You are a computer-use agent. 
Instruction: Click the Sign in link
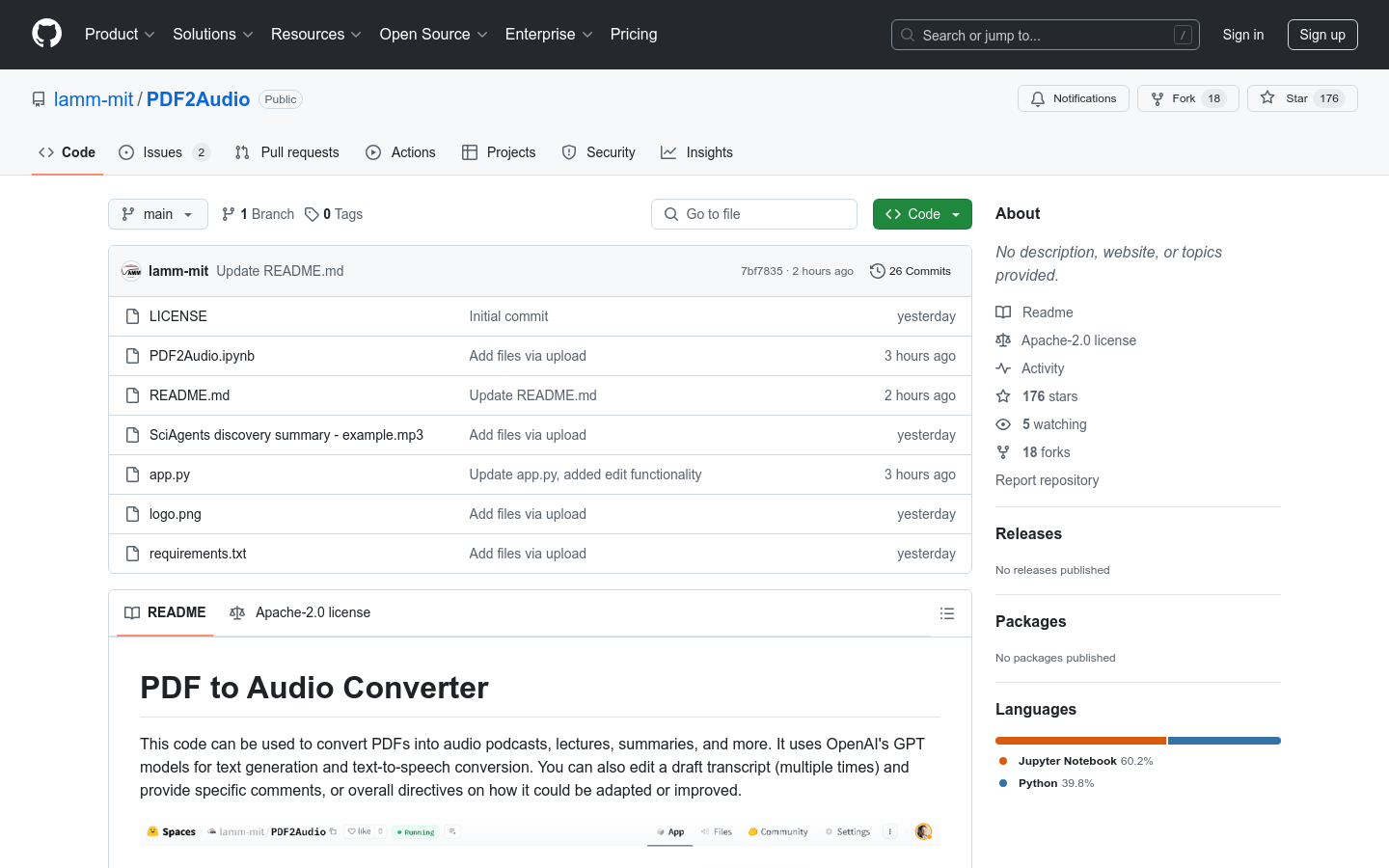point(1242,35)
